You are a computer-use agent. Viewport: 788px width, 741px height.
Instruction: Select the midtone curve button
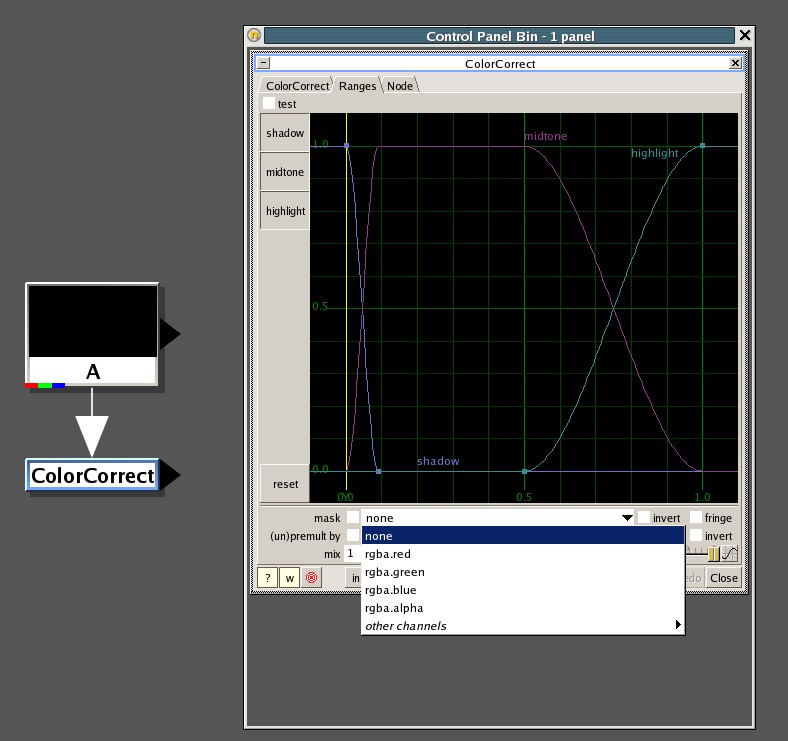click(x=285, y=172)
